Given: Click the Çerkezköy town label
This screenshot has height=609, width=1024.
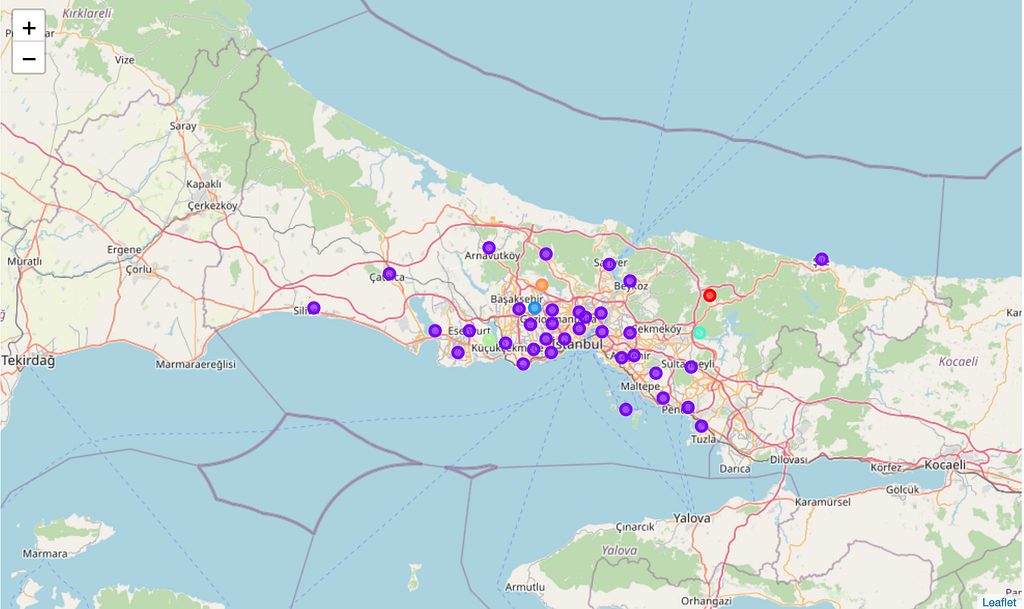Looking at the screenshot, I should pyautogui.click(x=212, y=206).
